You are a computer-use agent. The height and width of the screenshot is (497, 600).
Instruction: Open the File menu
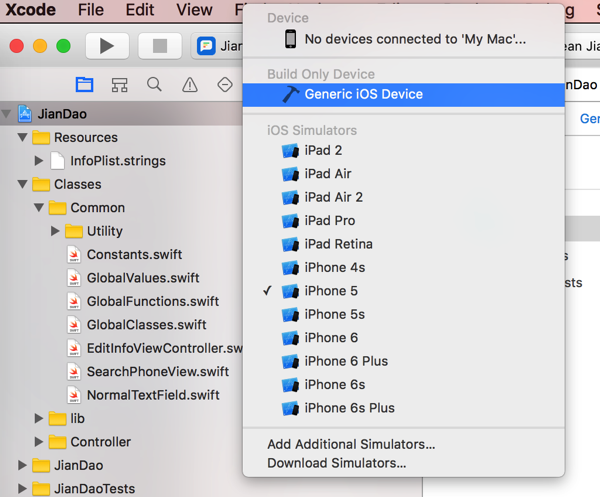(90, 10)
